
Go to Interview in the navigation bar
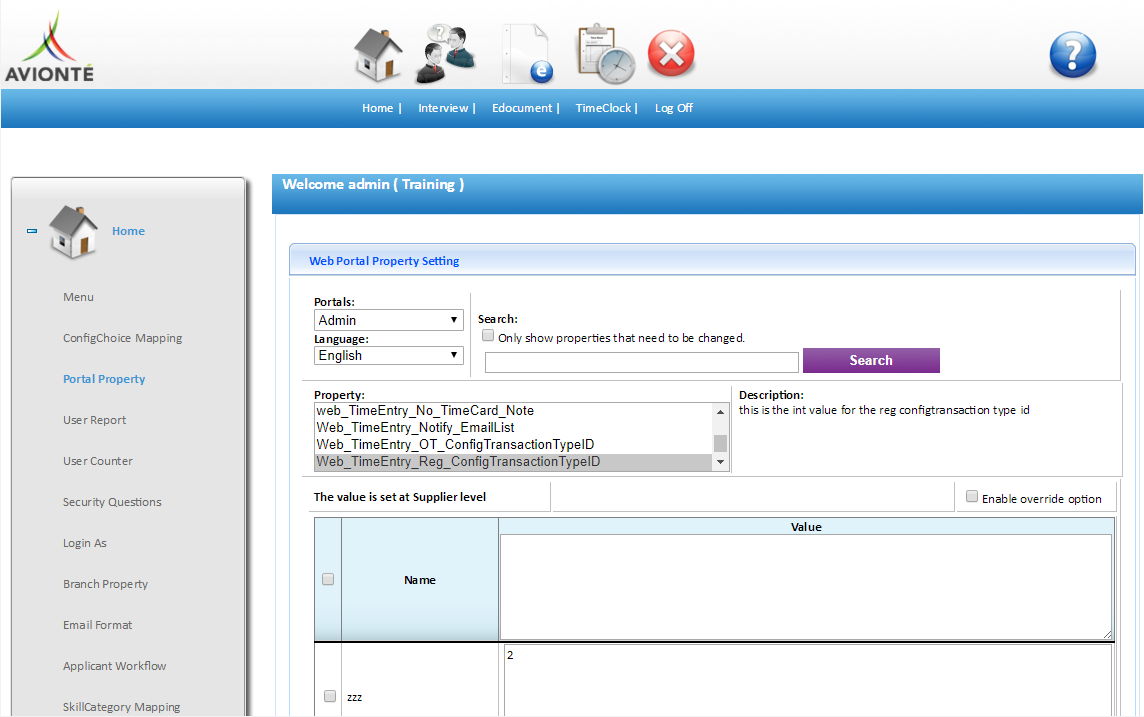click(x=443, y=108)
